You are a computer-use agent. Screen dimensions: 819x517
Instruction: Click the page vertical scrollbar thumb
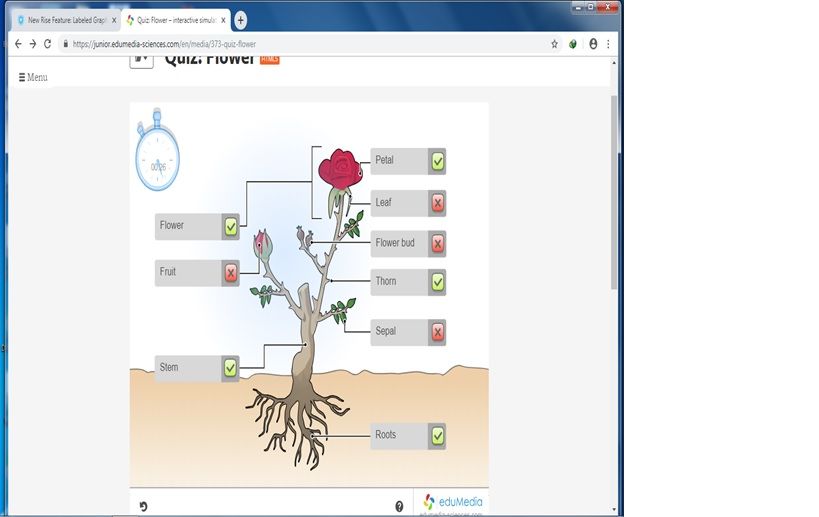pyautogui.click(x=614, y=192)
